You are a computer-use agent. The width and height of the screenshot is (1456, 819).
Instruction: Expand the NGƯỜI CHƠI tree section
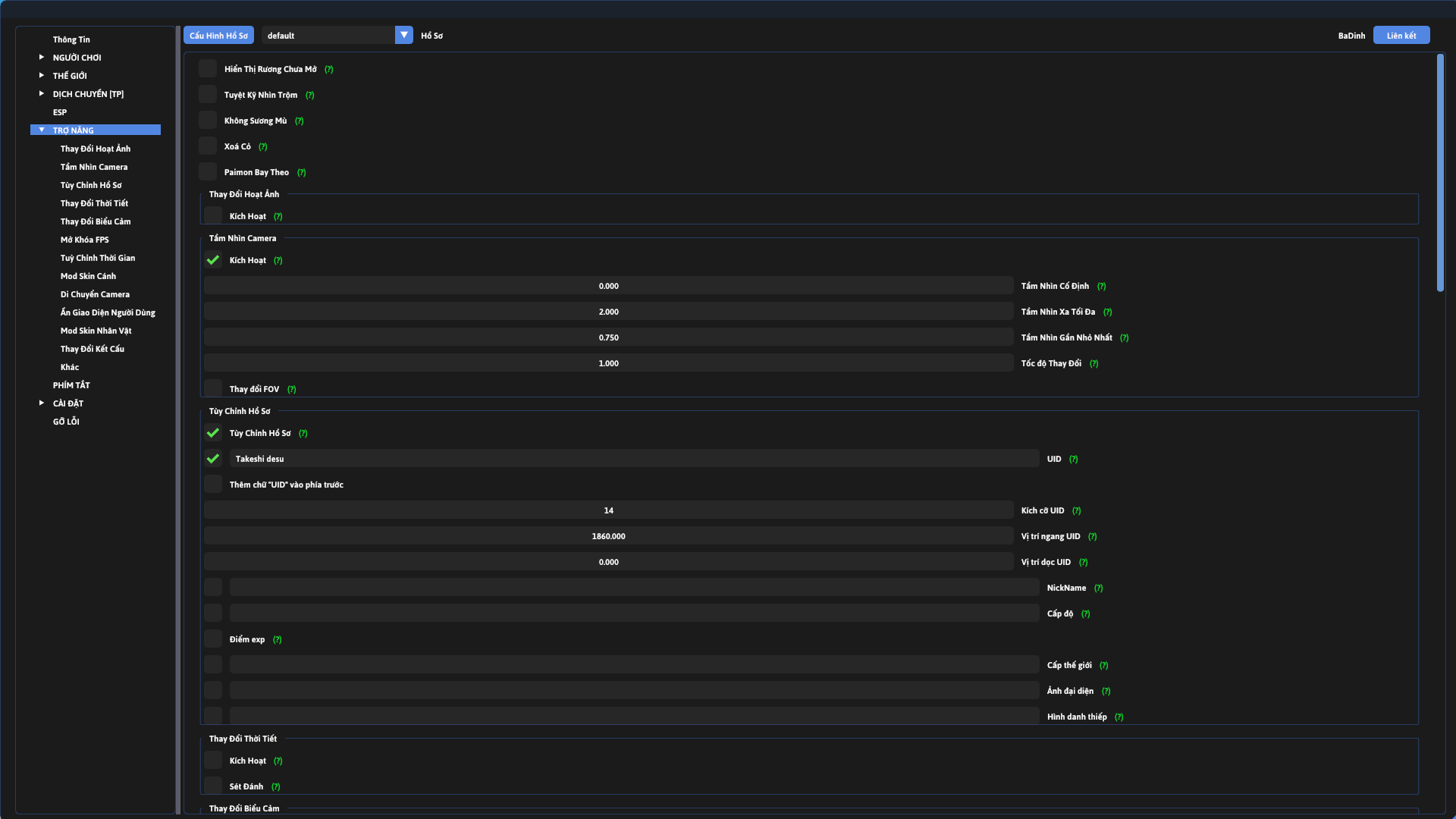(x=42, y=58)
